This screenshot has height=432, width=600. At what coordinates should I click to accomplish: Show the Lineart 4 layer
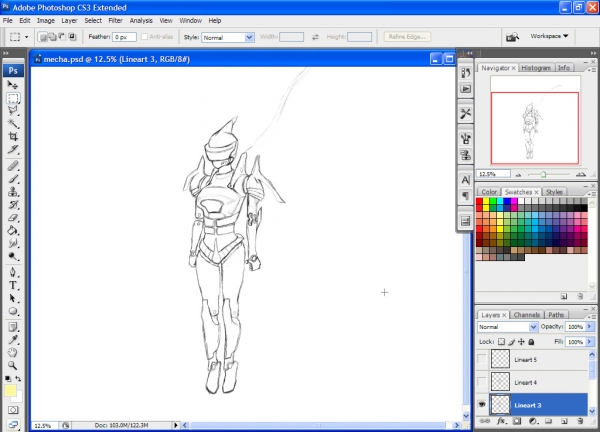[x=482, y=382]
